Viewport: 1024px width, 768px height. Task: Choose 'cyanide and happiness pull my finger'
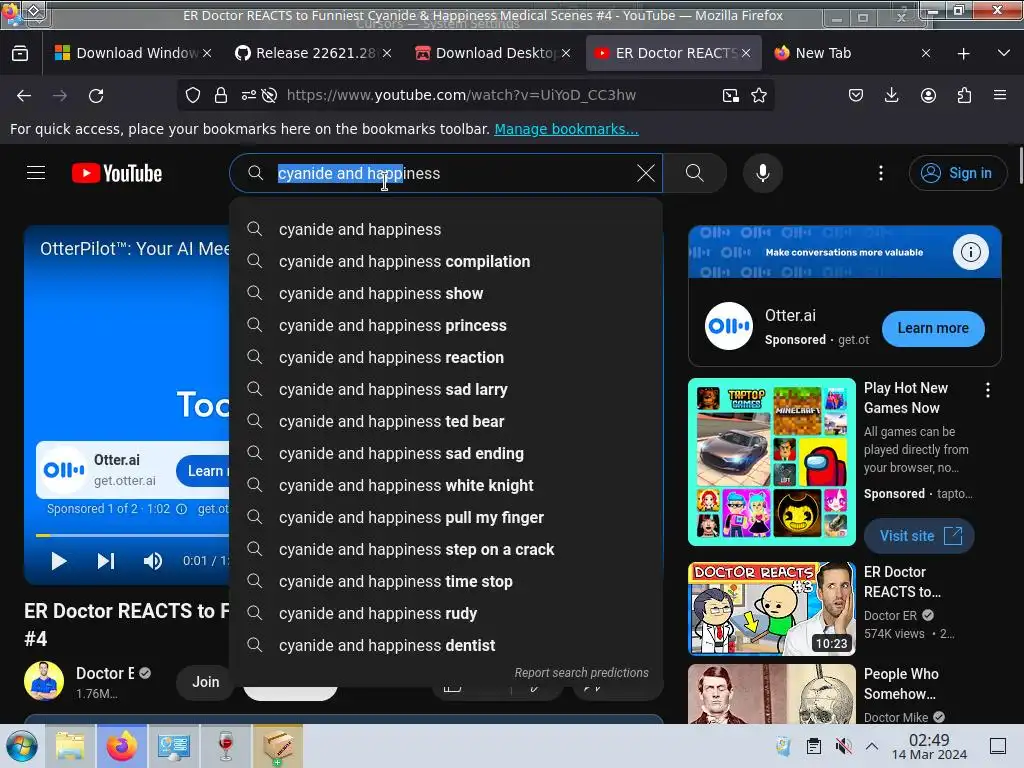[x=446, y=517]
